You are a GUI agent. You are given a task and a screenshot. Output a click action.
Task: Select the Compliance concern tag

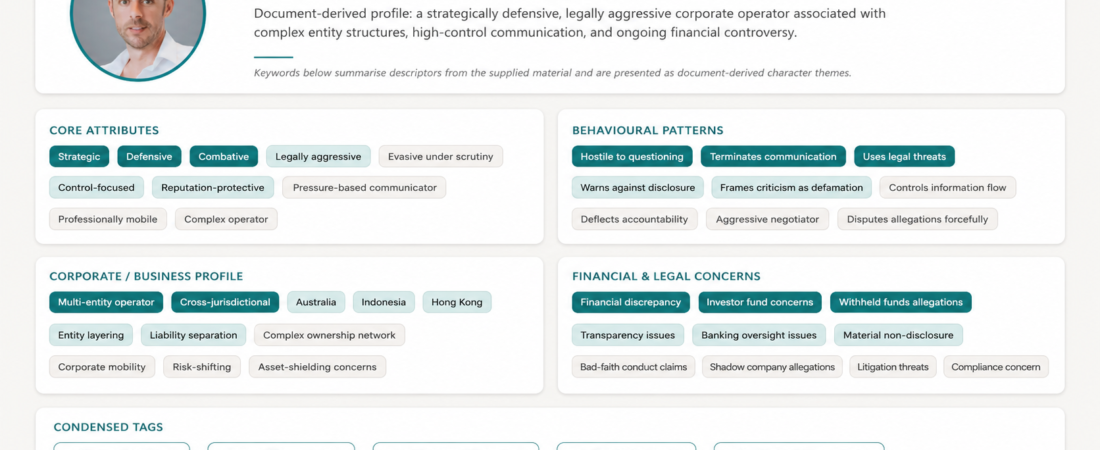(x=995, y=366)
